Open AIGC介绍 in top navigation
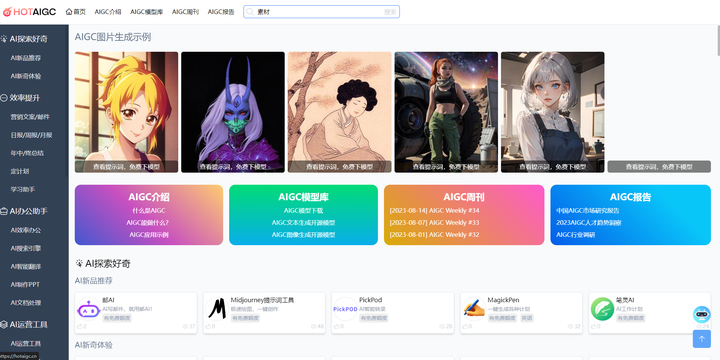Viewport: 720px width, 360px height. click(x=108, y=12)
